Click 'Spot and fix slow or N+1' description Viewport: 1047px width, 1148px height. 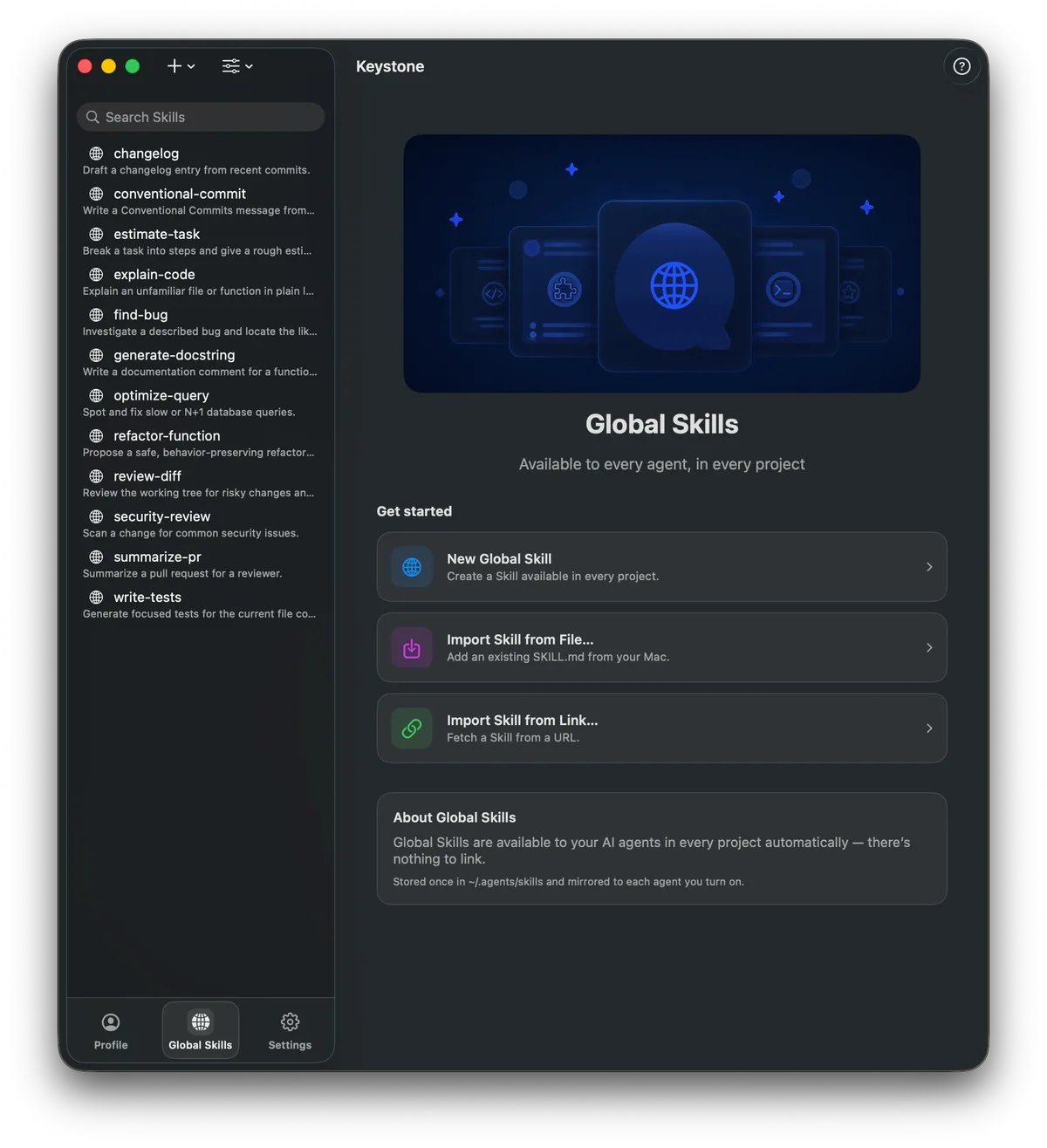point(188,412)
